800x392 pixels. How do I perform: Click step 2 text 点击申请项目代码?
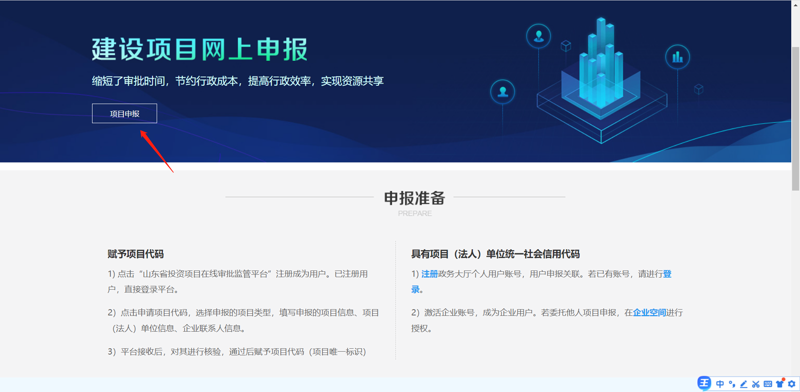coord(243,320)
